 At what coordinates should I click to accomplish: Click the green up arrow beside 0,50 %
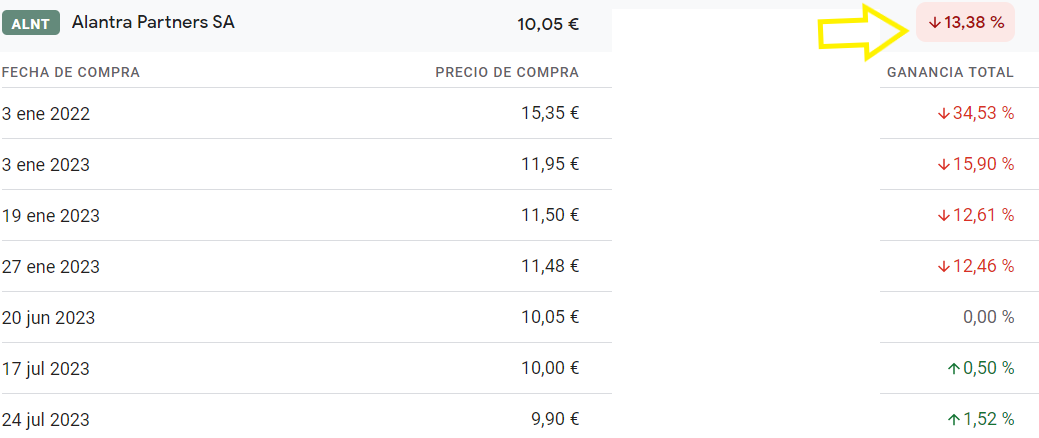[954, 369]
